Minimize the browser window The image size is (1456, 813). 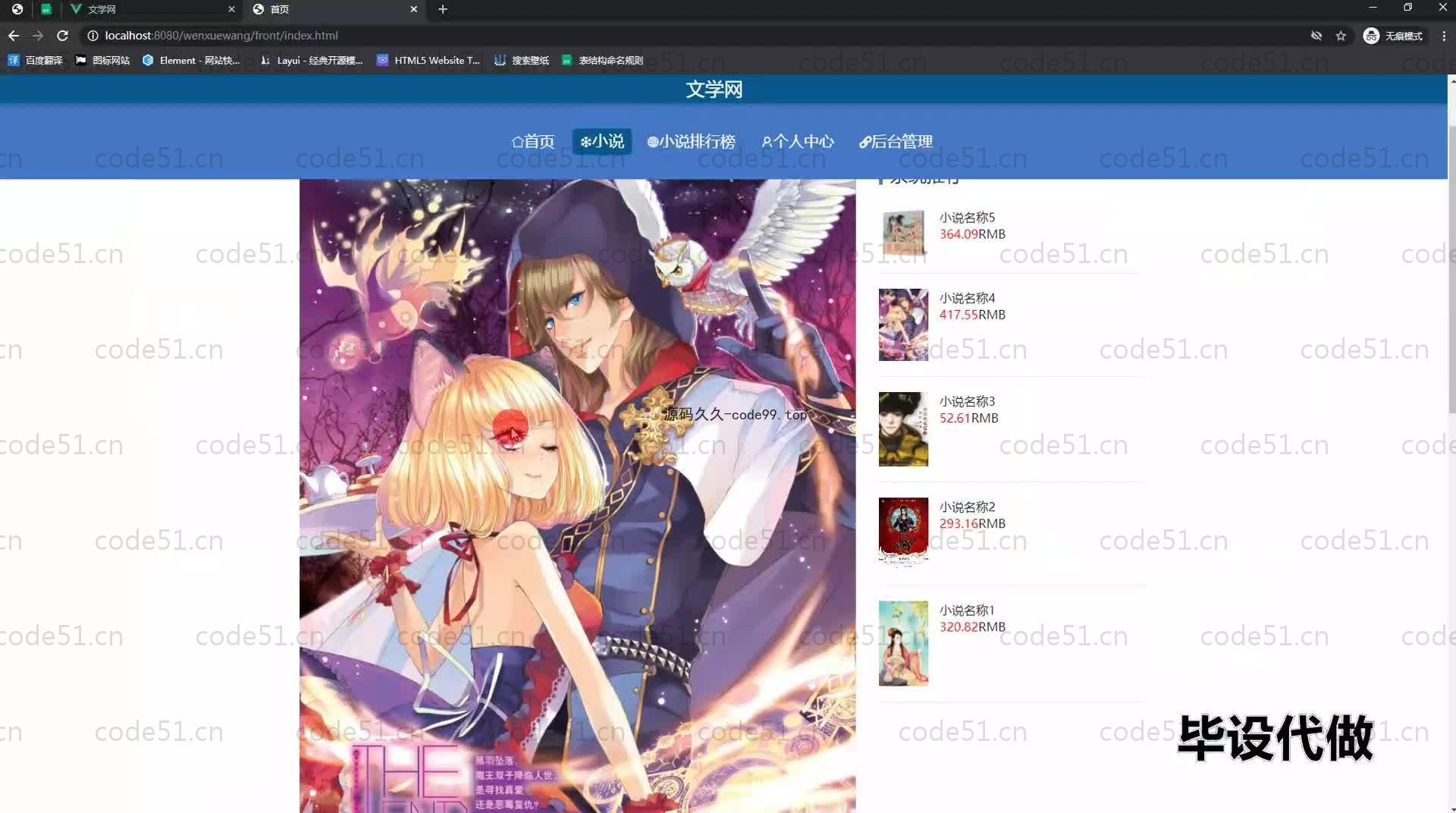click(x=1372, y=8)
